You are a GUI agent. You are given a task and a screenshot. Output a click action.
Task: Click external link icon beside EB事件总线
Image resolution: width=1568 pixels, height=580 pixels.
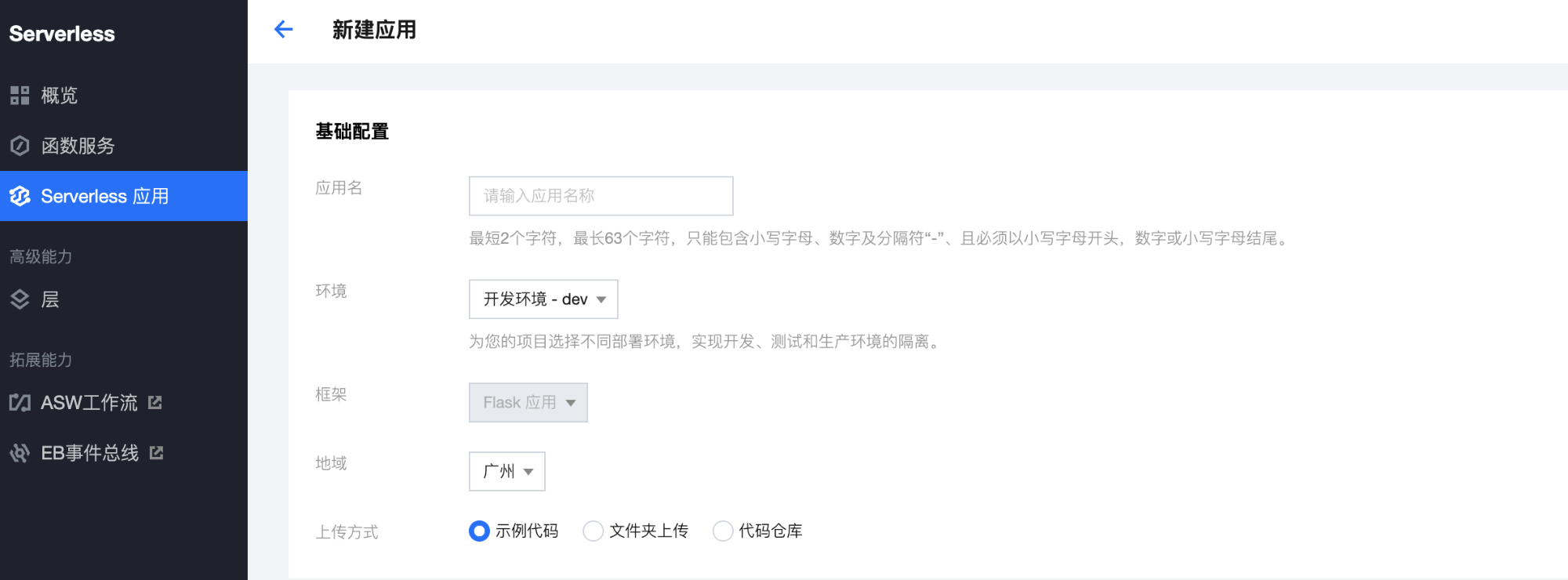(156, 452)
